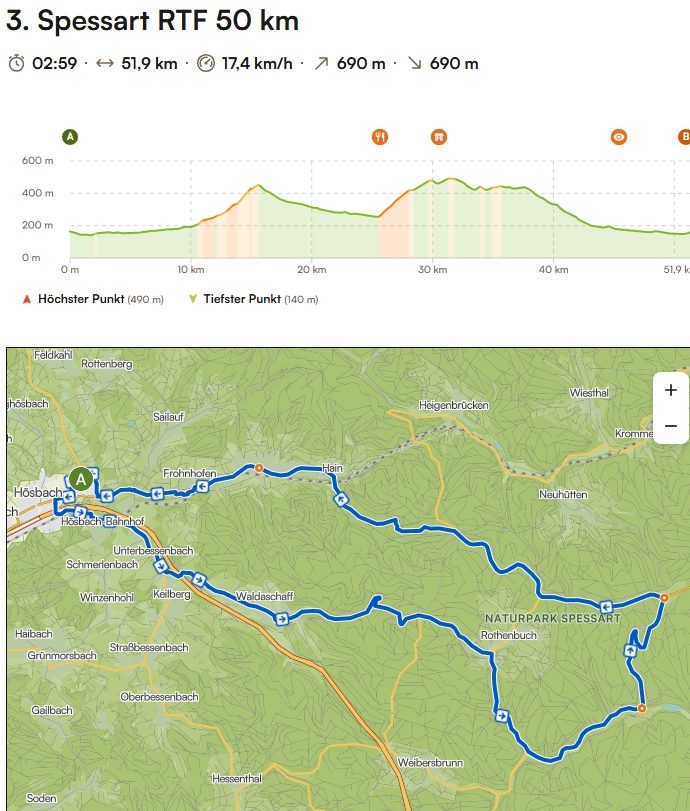Click the average speed gauge icon
This screenshot has height=811, width=690.
point(206,63)
